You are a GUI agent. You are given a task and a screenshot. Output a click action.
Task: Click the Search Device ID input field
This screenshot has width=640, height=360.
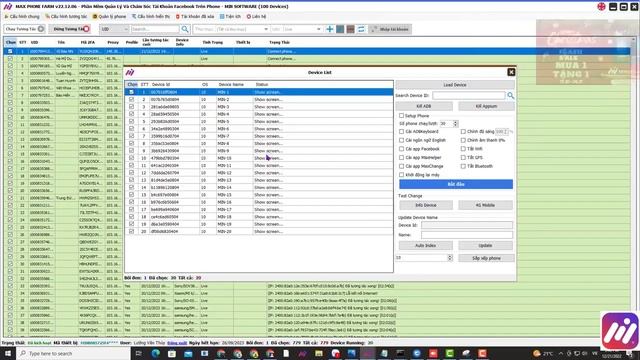(469, 96)
